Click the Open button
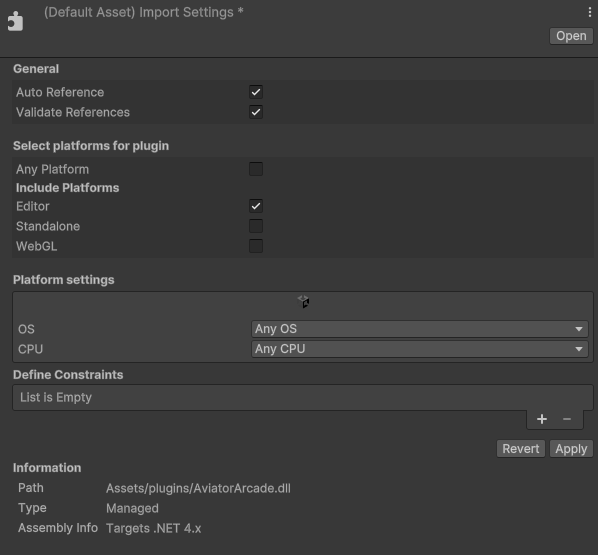The image size is (598, 555). [571, 36]
